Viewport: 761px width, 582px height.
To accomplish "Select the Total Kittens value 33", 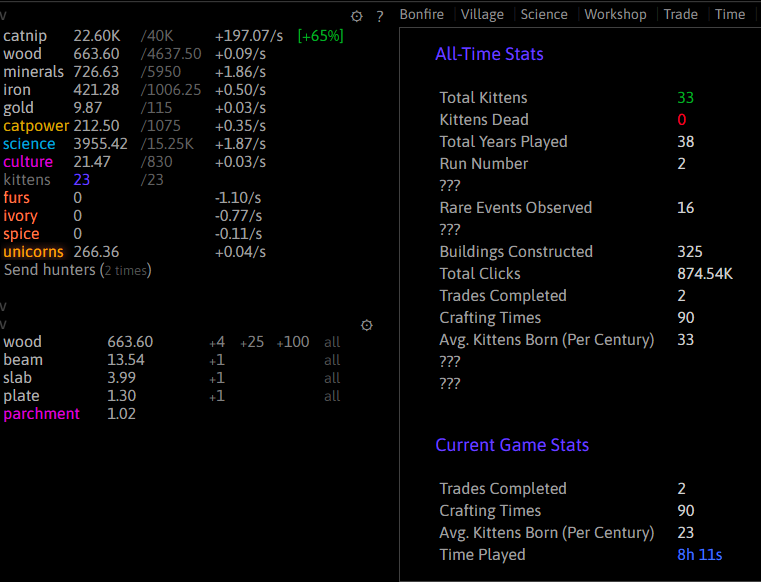I will click(685, 98).
